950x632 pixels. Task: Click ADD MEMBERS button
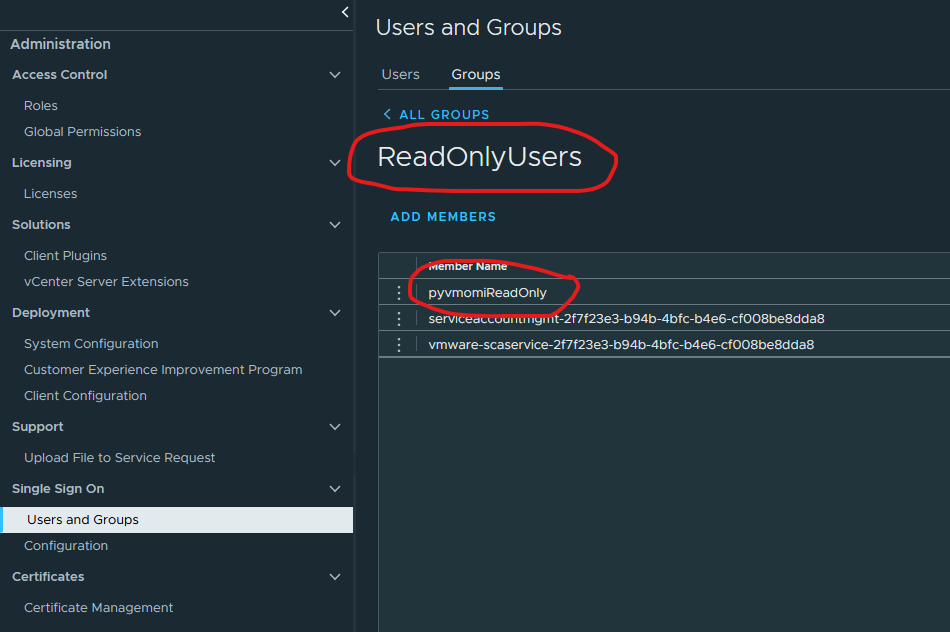[x=443, y=217]
